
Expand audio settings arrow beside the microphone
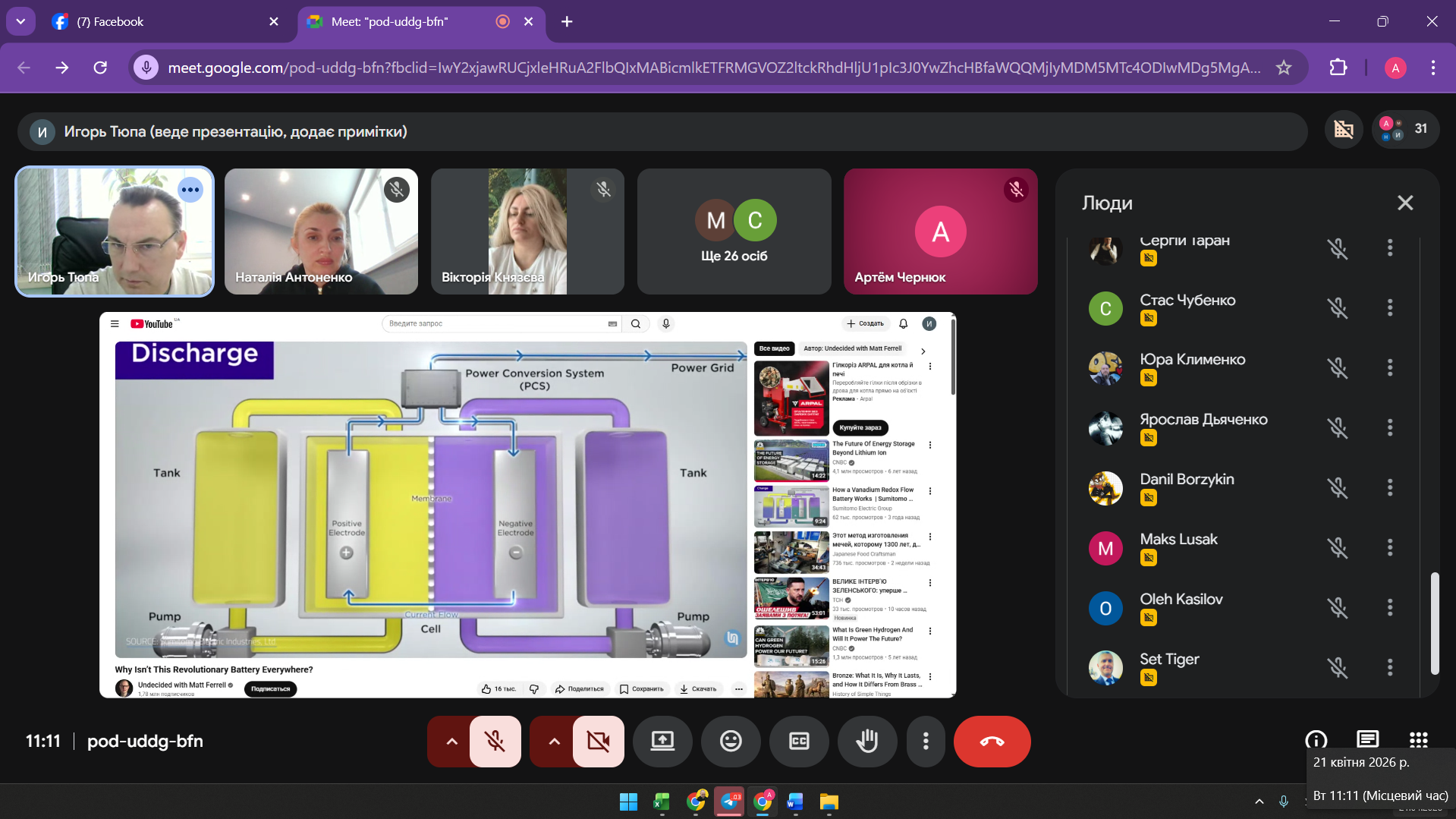[451, 742]
